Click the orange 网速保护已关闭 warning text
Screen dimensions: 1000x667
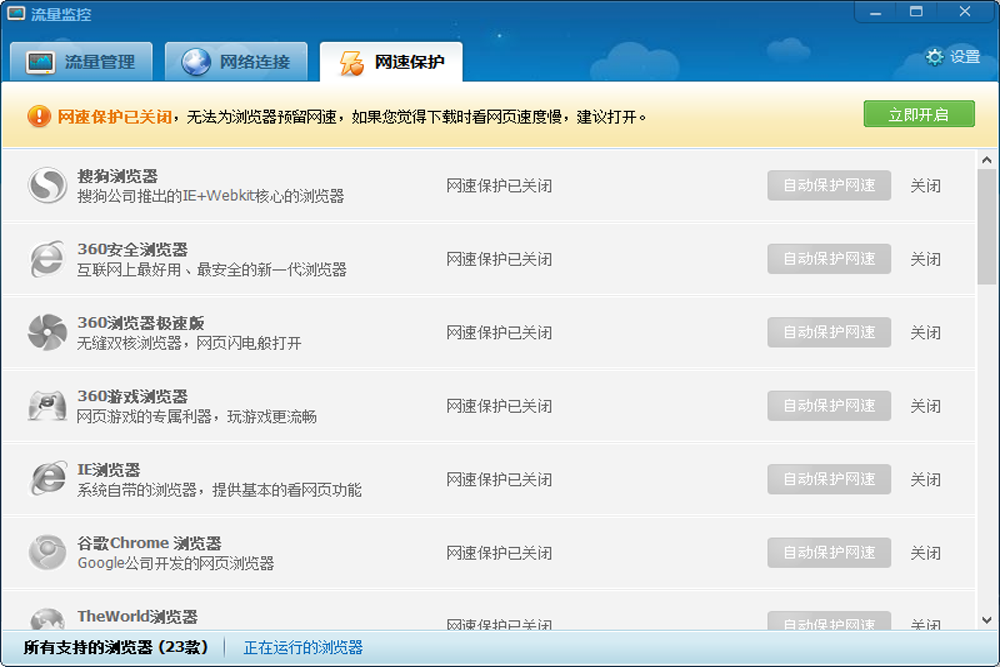[x=115, y=117]
